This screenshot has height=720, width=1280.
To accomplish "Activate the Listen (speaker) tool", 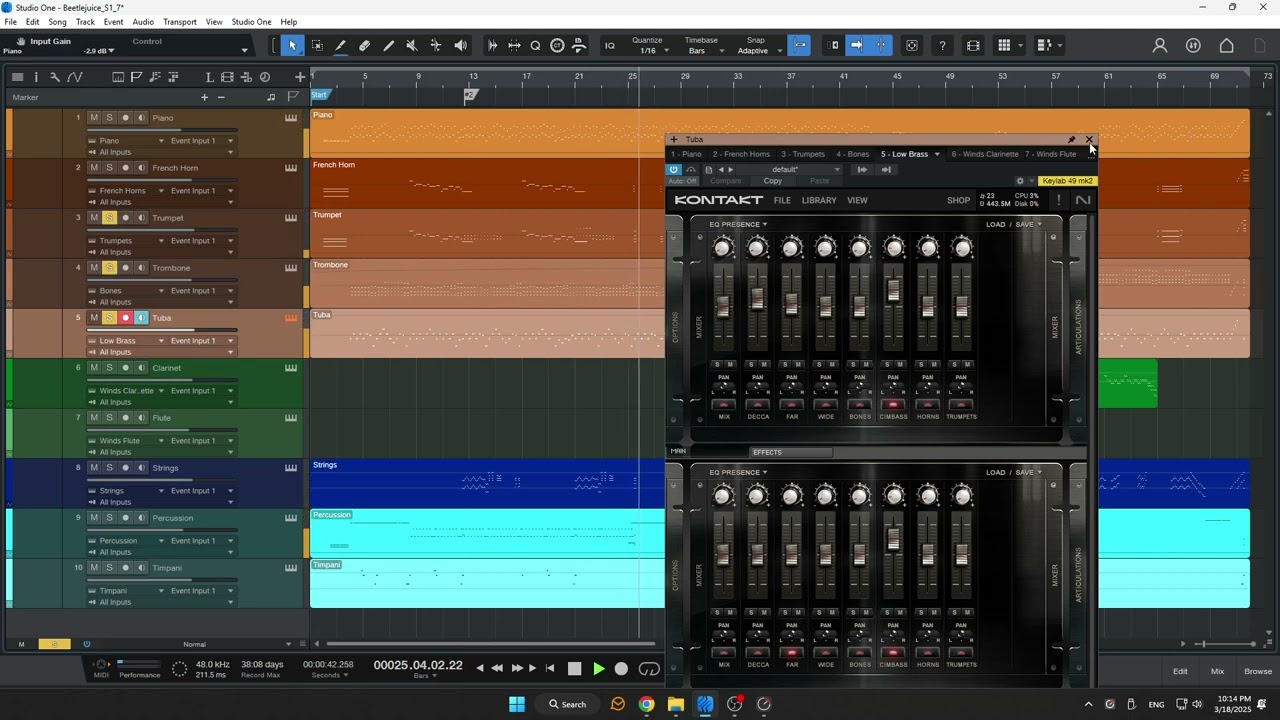I will pos(460,45).
